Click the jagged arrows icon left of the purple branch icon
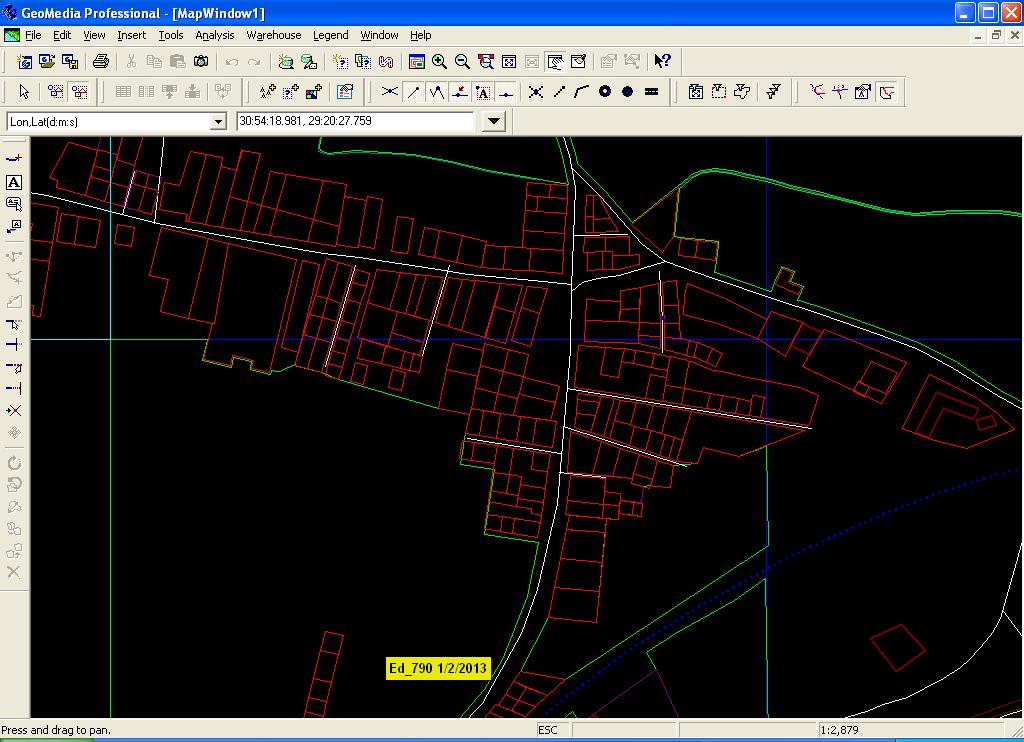This screenshot has width=1024, height=742. pos(774,92)
